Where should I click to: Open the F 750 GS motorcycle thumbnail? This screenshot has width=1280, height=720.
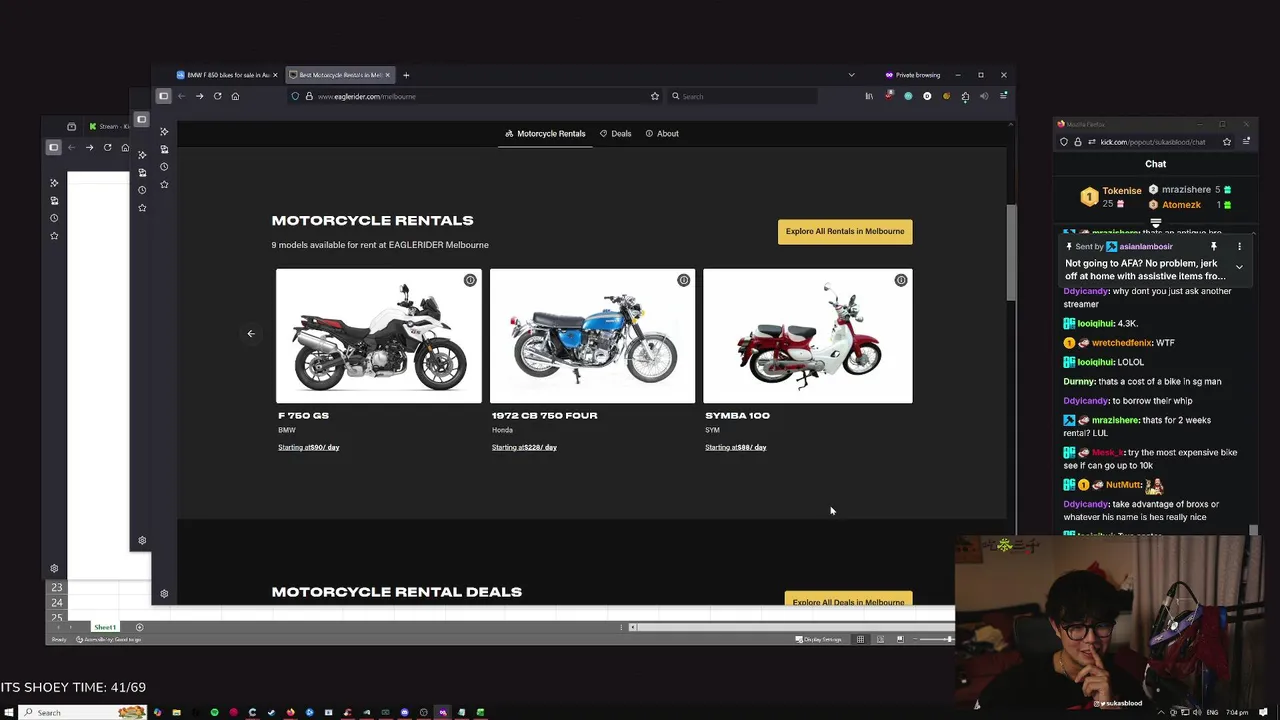pos(379,336)
